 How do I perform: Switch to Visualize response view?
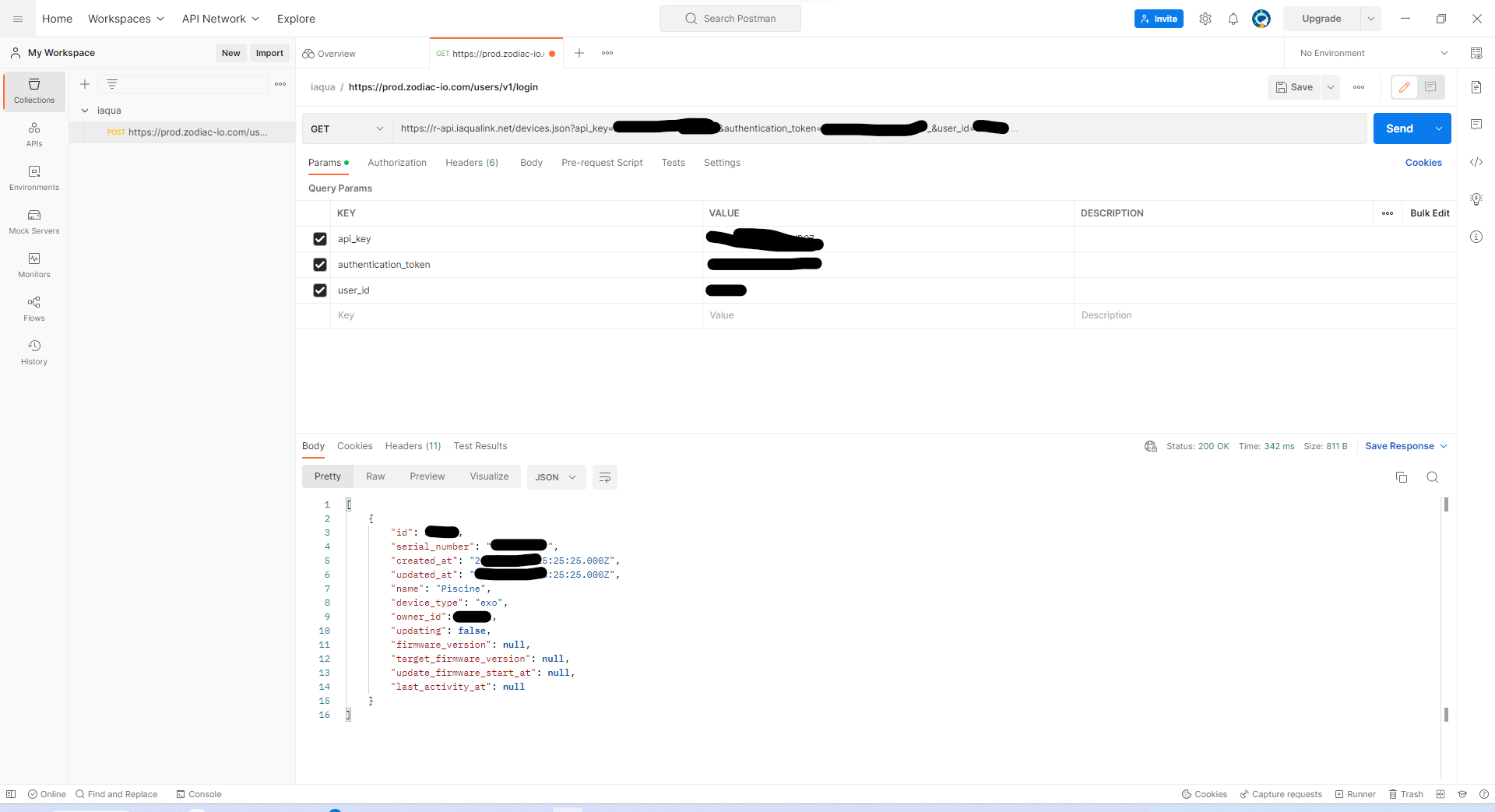point(489,476)
